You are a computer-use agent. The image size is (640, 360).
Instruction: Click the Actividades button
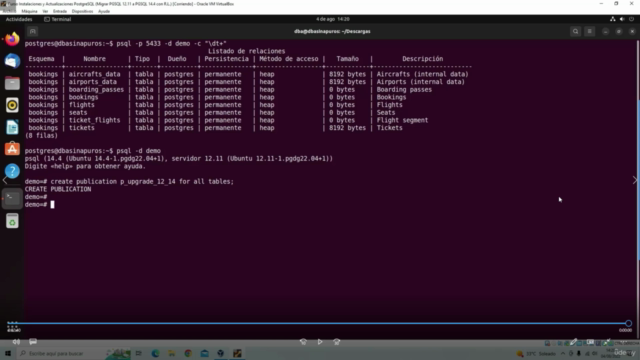click(x=19, y=19)
